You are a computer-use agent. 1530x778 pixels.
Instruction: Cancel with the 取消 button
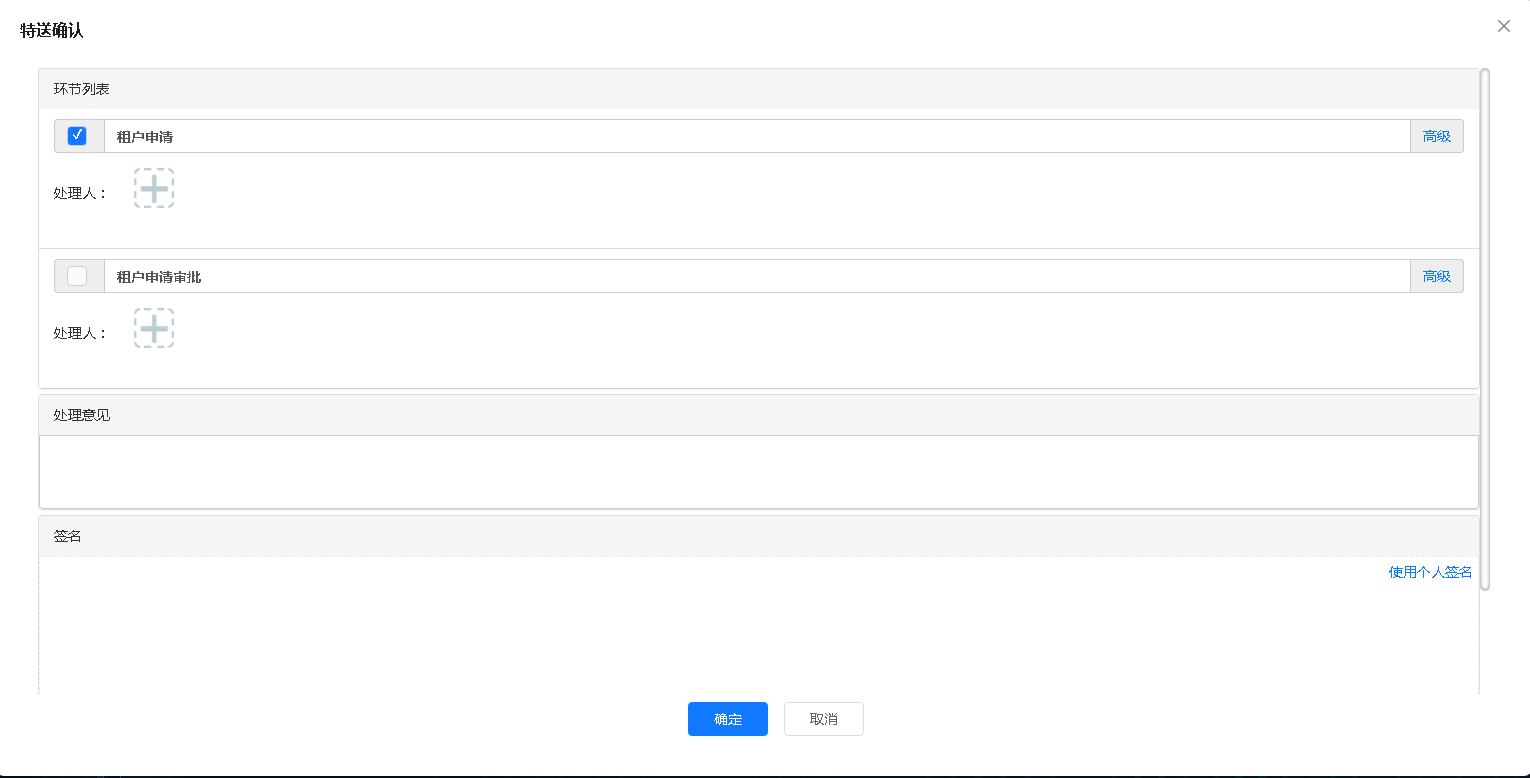[x=824, y=719]
